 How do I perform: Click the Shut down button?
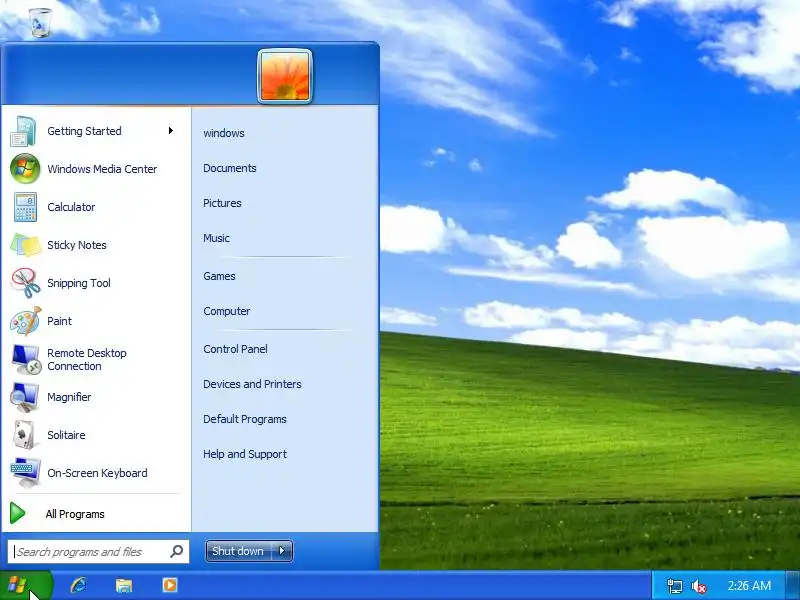(x=238, y=551)
